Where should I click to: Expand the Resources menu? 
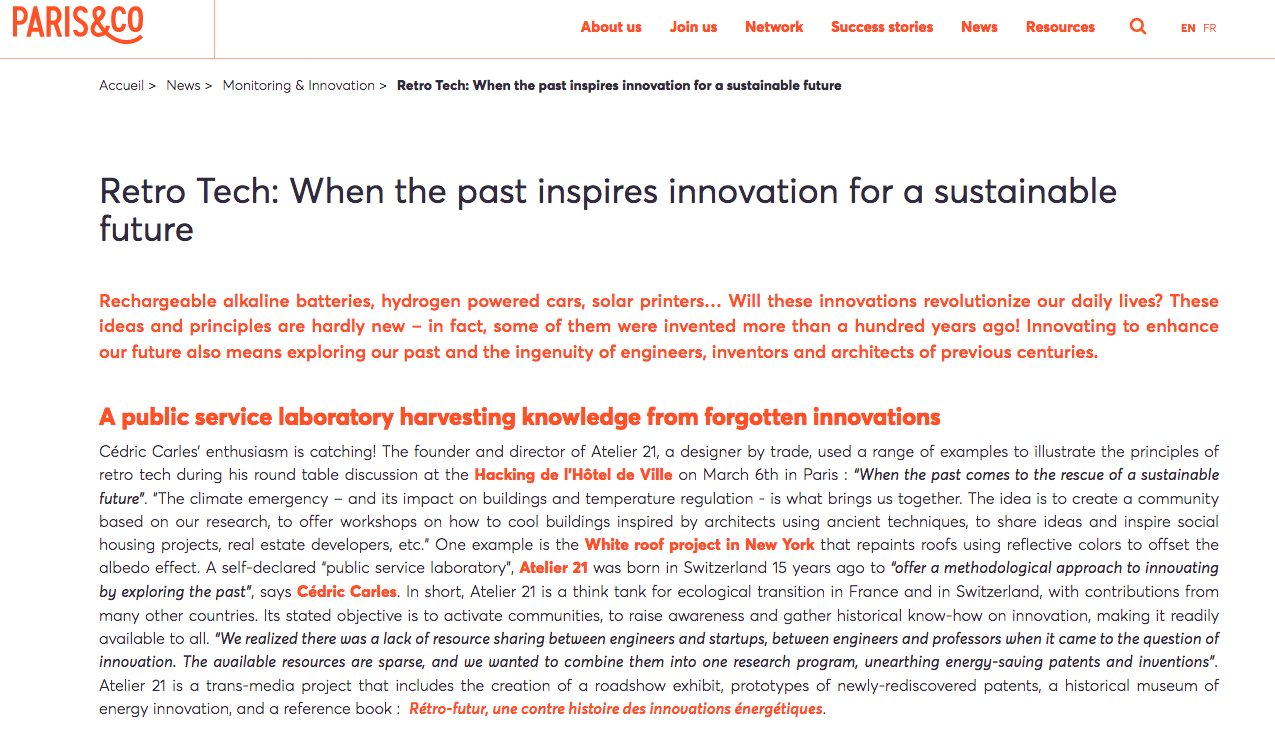(1060, 27)
